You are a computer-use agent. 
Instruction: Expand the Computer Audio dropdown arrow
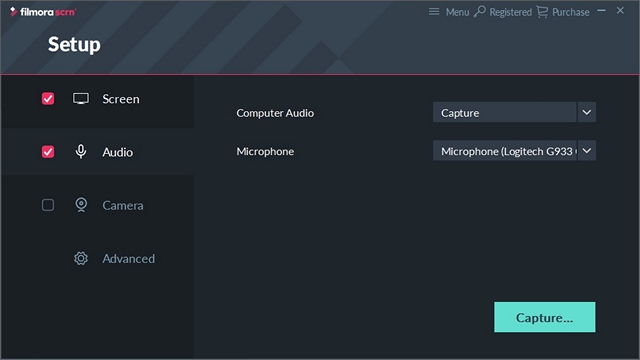click(587, 112)
